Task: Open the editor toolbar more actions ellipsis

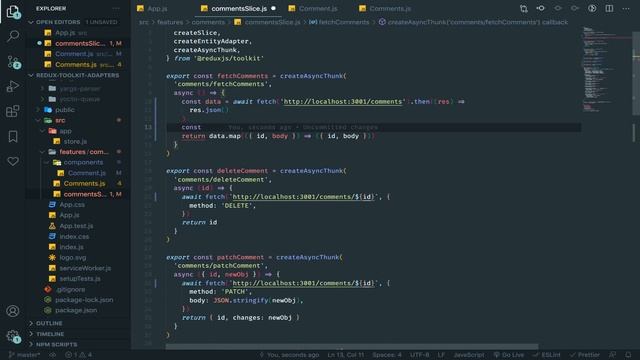Action: [626, 8]
